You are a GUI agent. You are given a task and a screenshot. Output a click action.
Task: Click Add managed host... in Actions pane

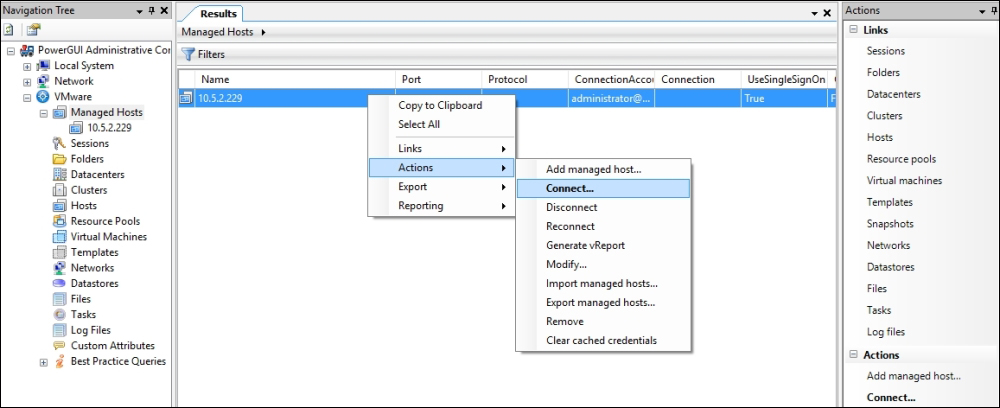point(913,376)
